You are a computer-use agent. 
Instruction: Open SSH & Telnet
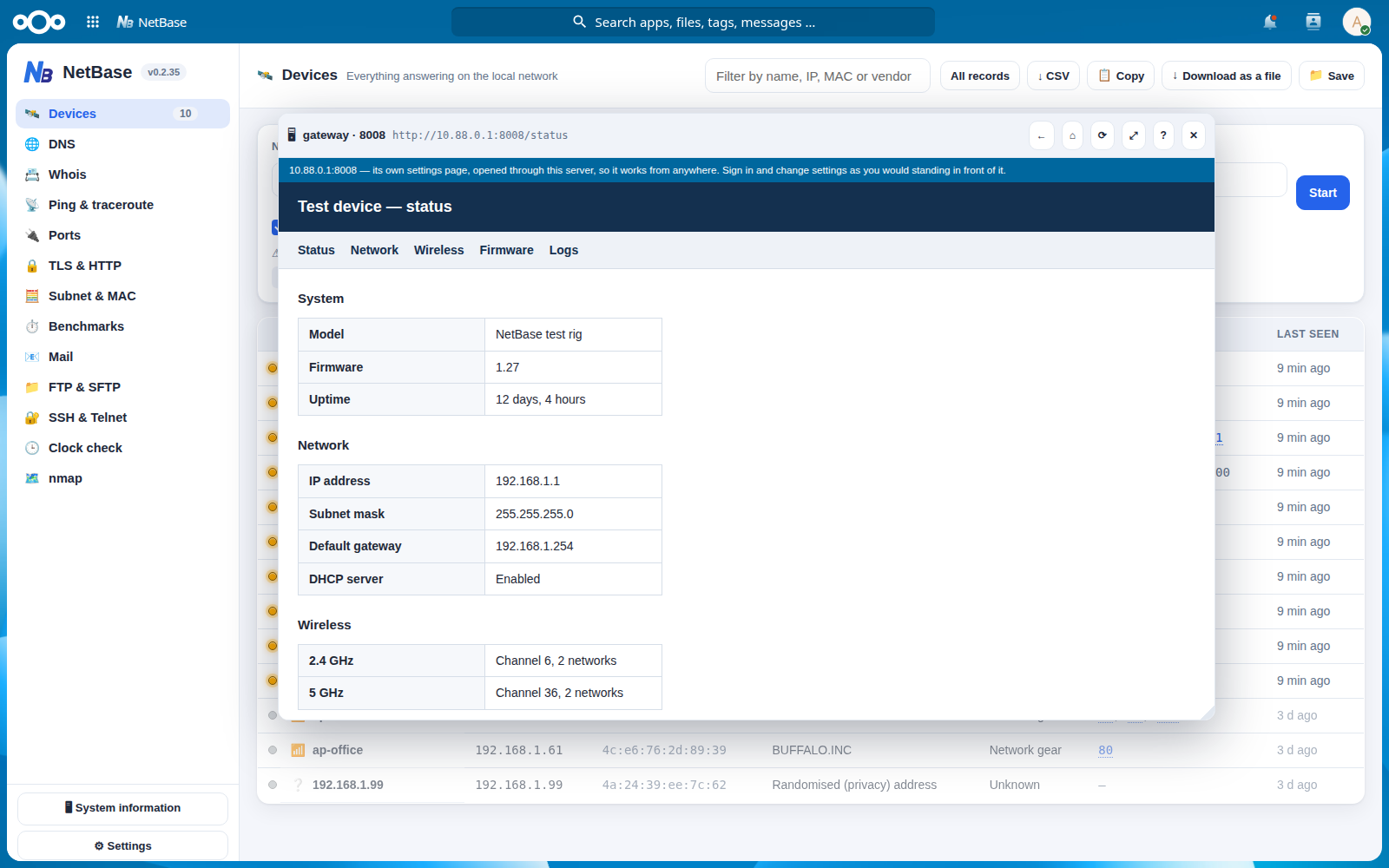pos(122,418)
